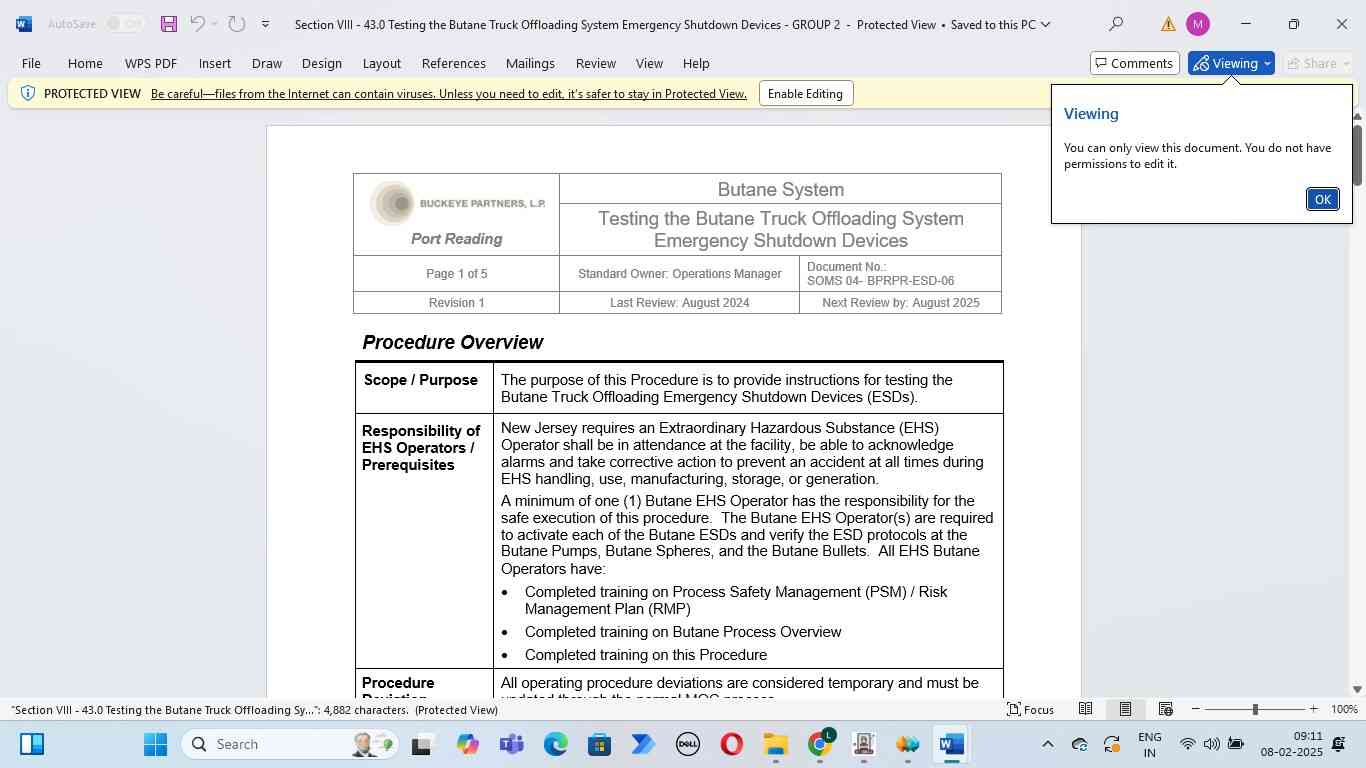Open the References tab

coord(454,63)
